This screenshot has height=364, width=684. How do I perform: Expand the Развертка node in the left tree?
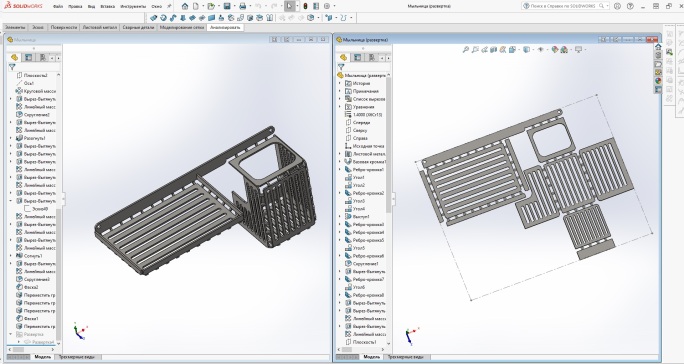coord(10,334)
